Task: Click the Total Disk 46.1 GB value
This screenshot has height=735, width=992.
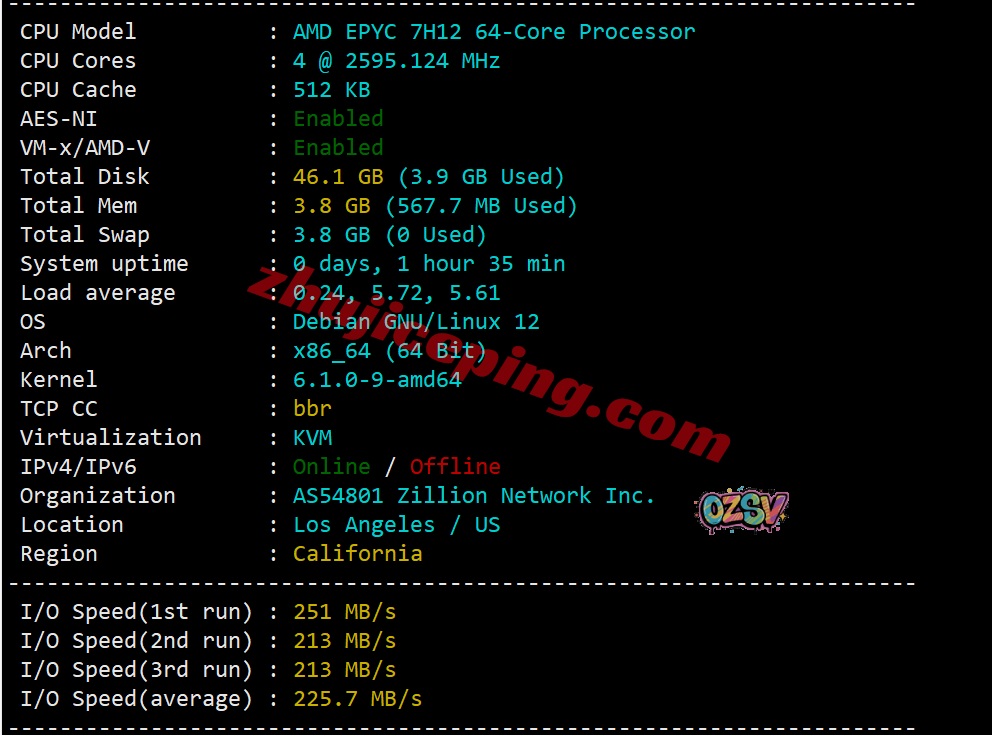Action: pyautogui.click(x=338, y=177)
